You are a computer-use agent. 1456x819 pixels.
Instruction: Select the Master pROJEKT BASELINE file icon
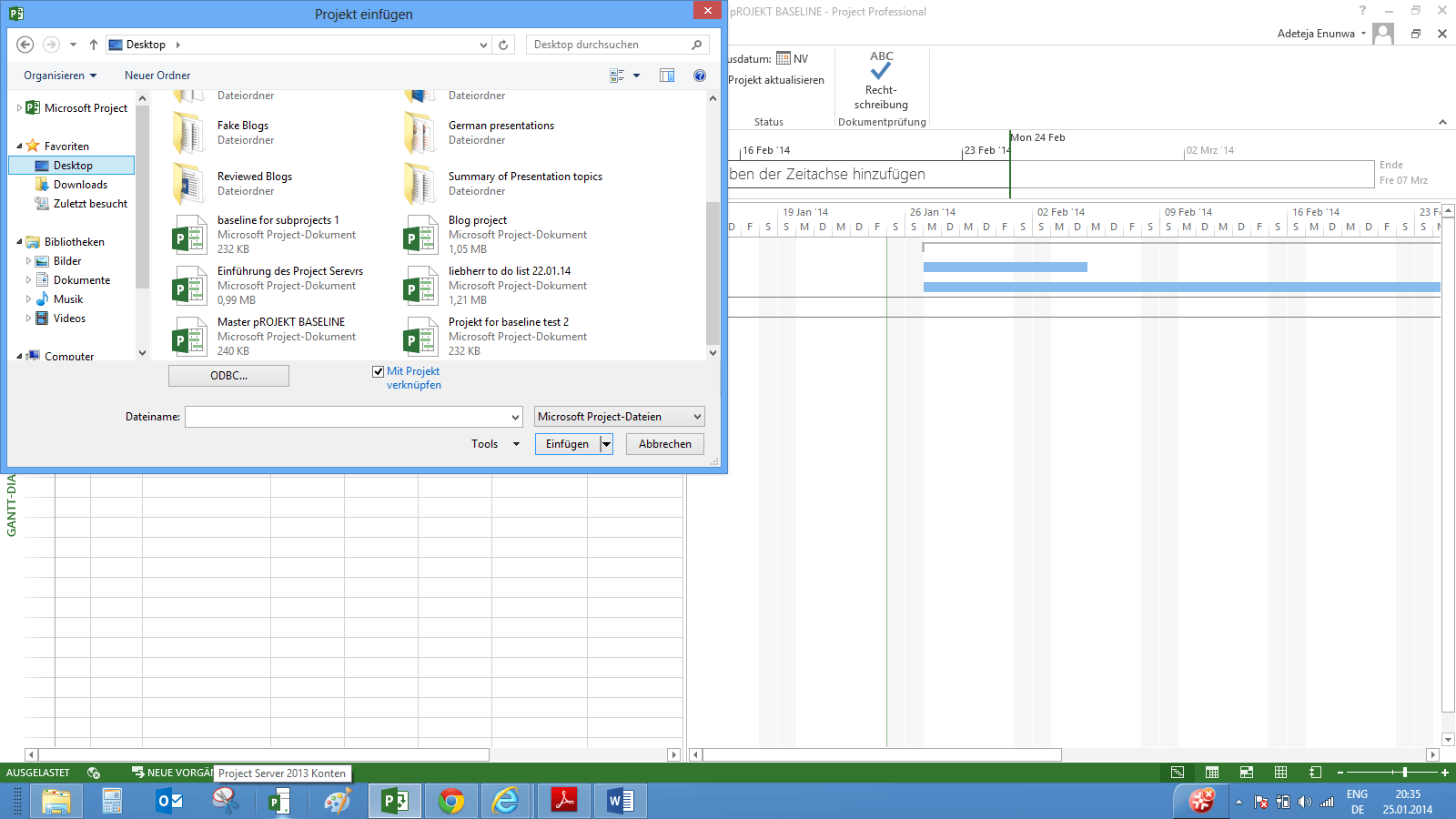[x=189, y=337]
